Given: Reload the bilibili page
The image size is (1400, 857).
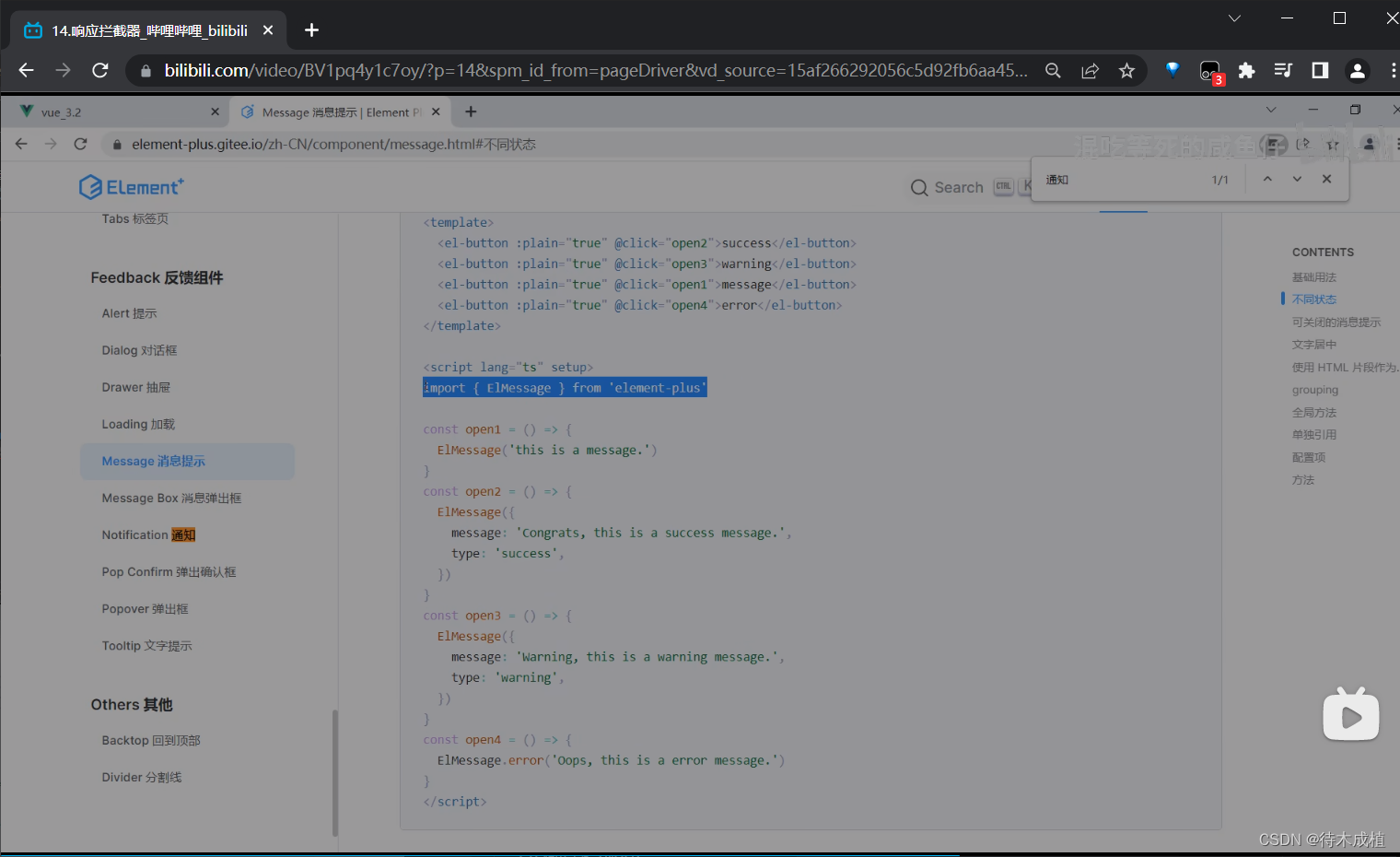Looking at the screenshot, I should click(100, 70).
